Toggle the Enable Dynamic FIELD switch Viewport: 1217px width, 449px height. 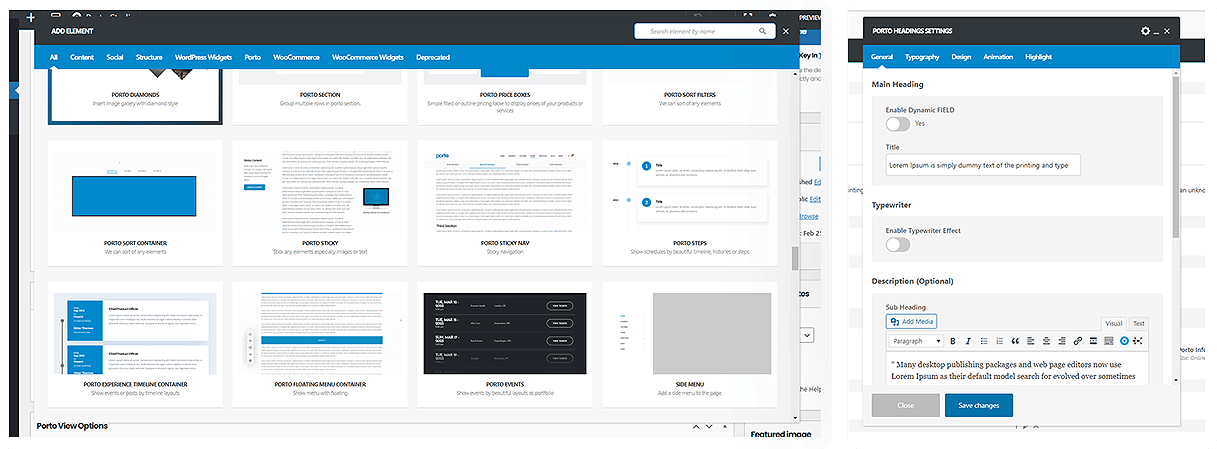click(898, 123)
